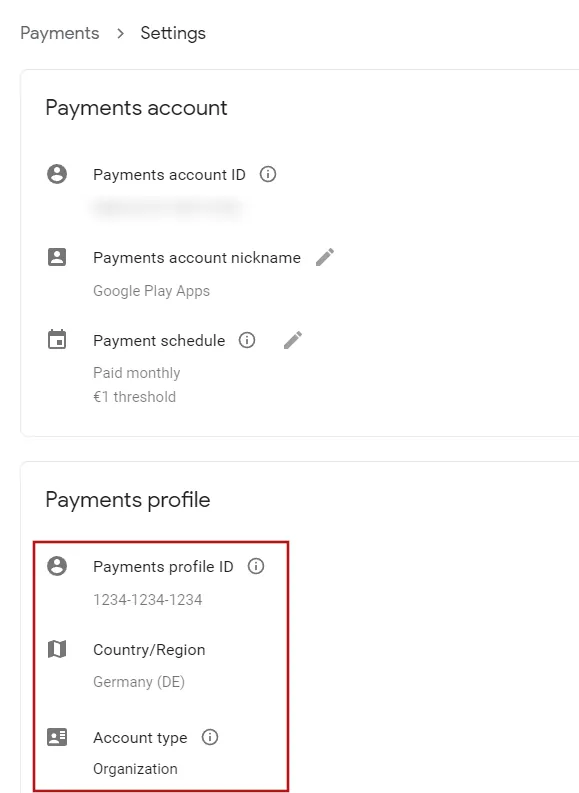Show info for Account type
The height and width of the screenshot is (793, 579).
[210, 737]
